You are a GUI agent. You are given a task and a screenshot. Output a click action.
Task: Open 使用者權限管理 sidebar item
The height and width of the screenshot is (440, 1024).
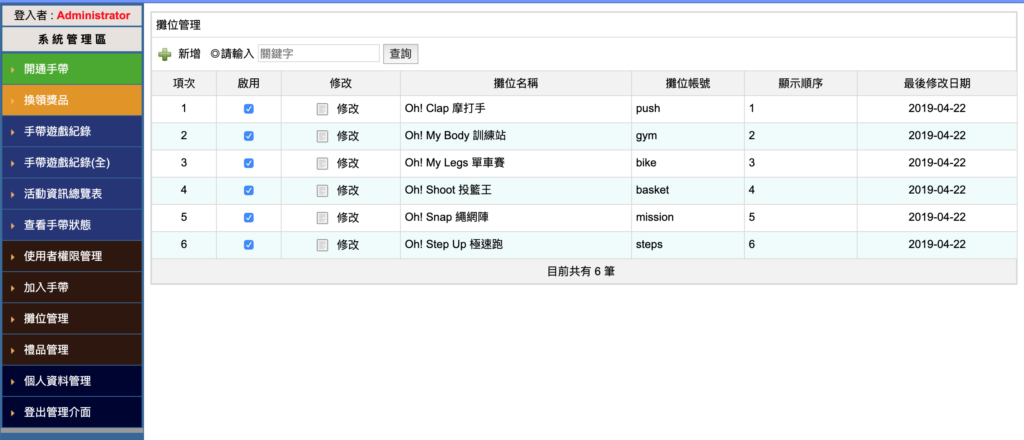[x=72, y=257]
